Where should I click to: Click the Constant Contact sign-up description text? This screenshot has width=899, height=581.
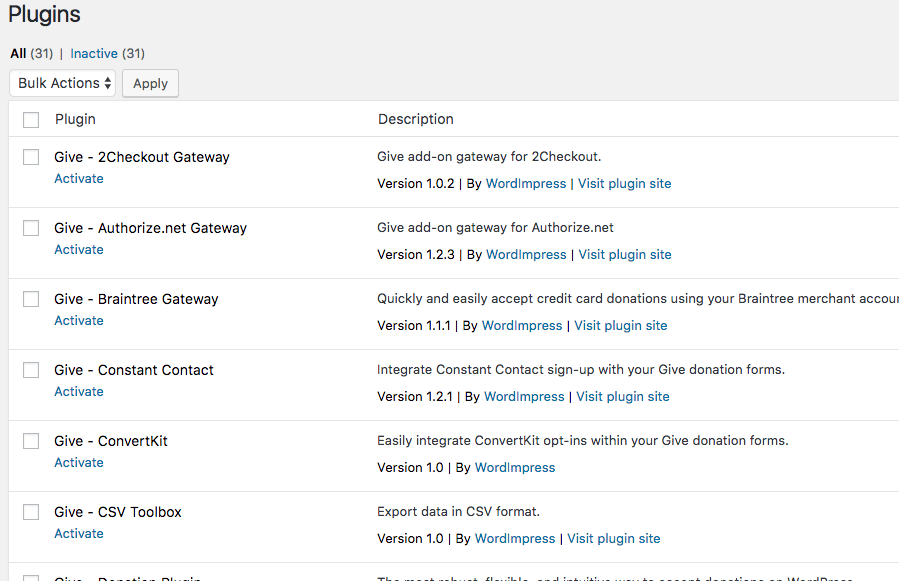coord(581,370)
